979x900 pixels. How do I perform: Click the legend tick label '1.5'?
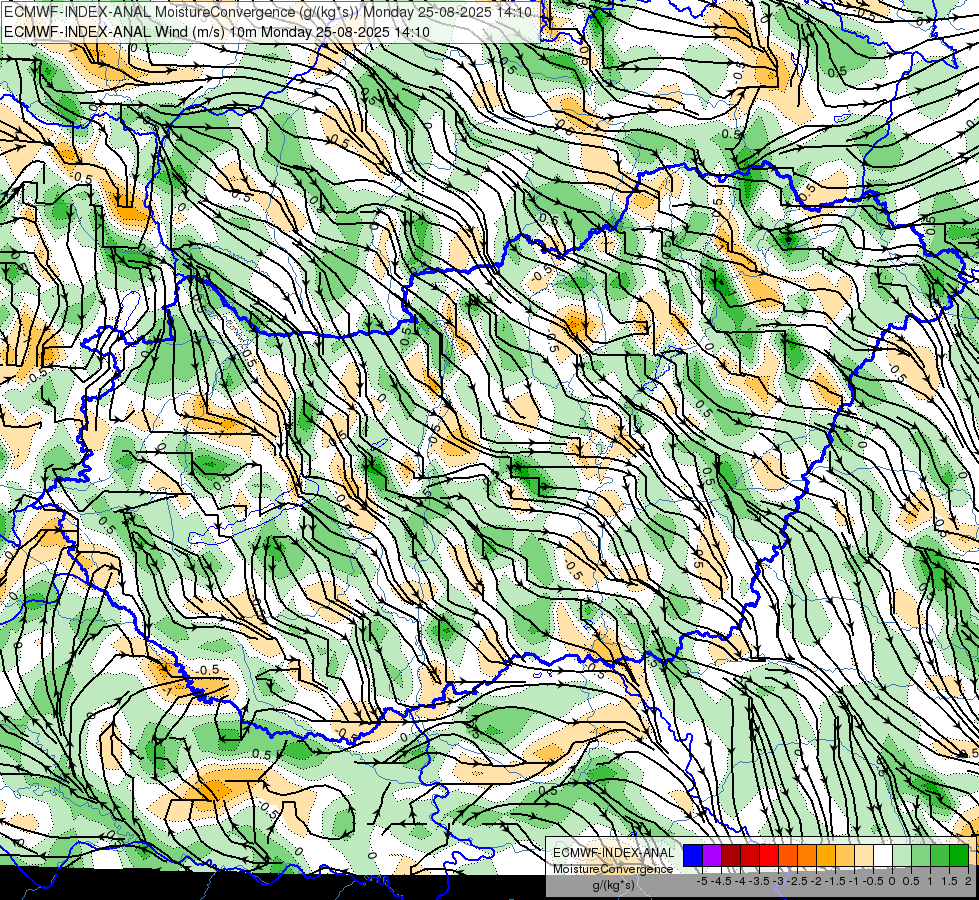[949, 881]
